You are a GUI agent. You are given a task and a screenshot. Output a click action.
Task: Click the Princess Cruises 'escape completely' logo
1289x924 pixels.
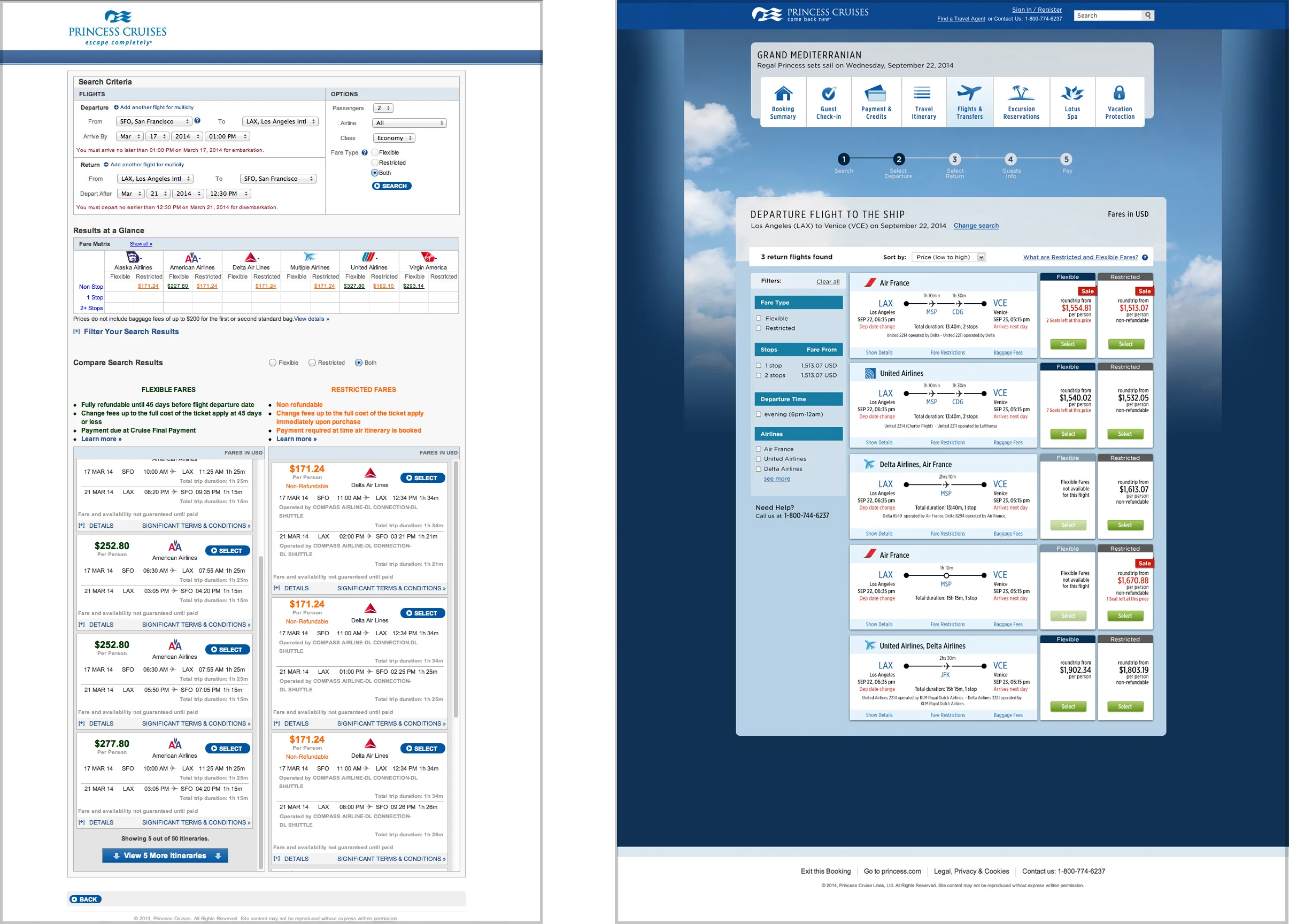[x=118, y=28]
